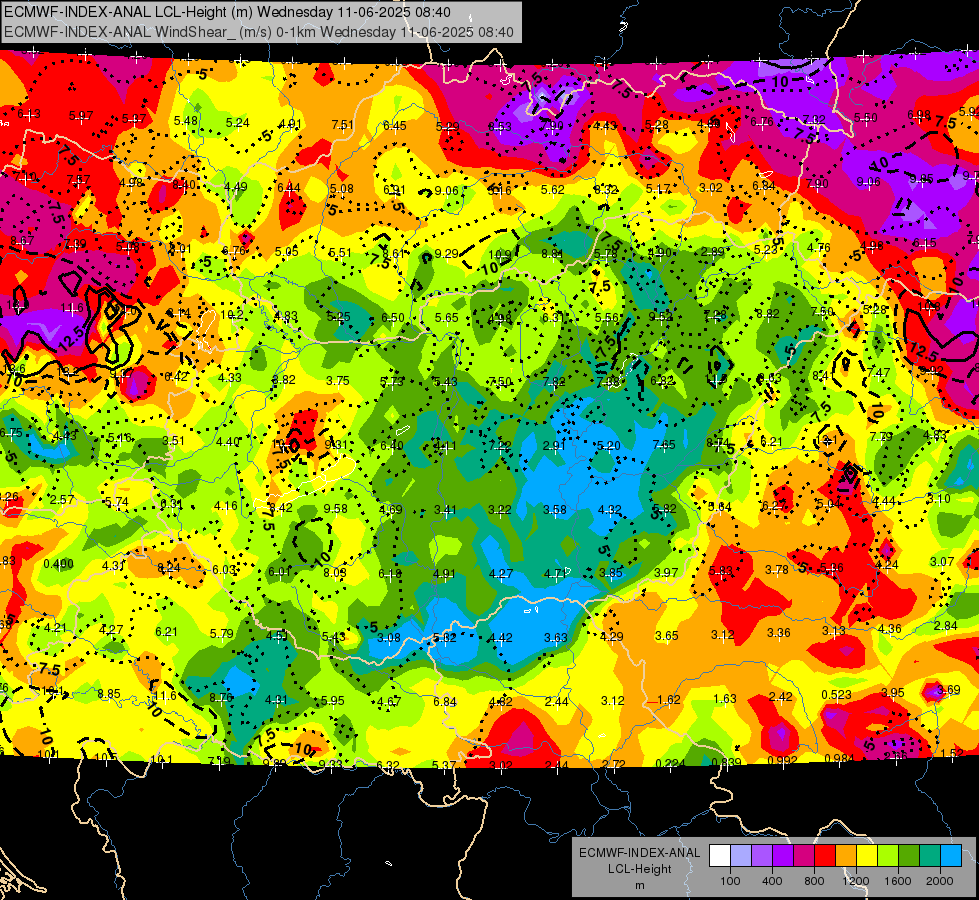
Task: Click the grid value '3.08'
Action: coord(389,637)
